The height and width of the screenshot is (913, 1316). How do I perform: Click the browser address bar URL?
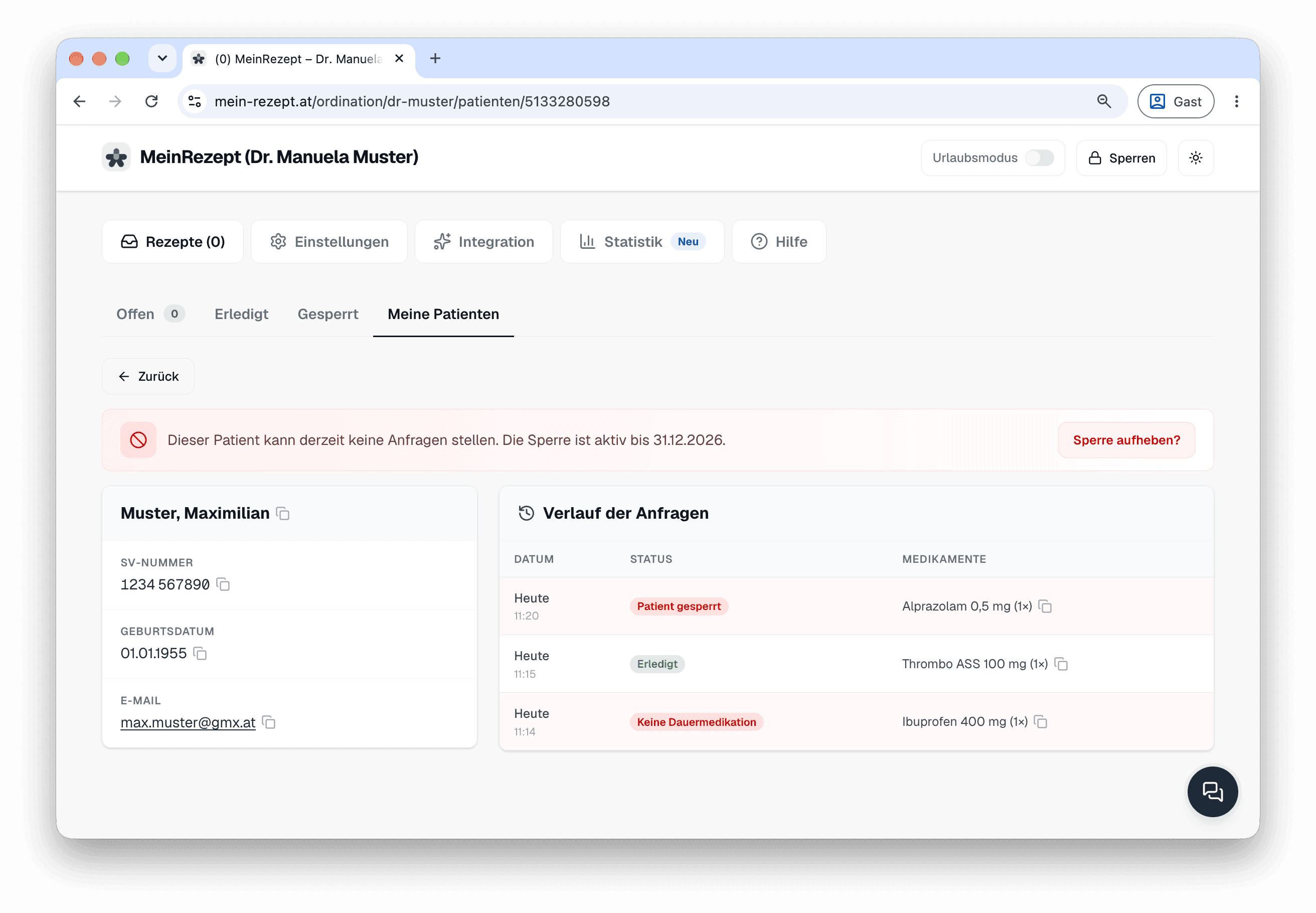click(x=412, y=101)
